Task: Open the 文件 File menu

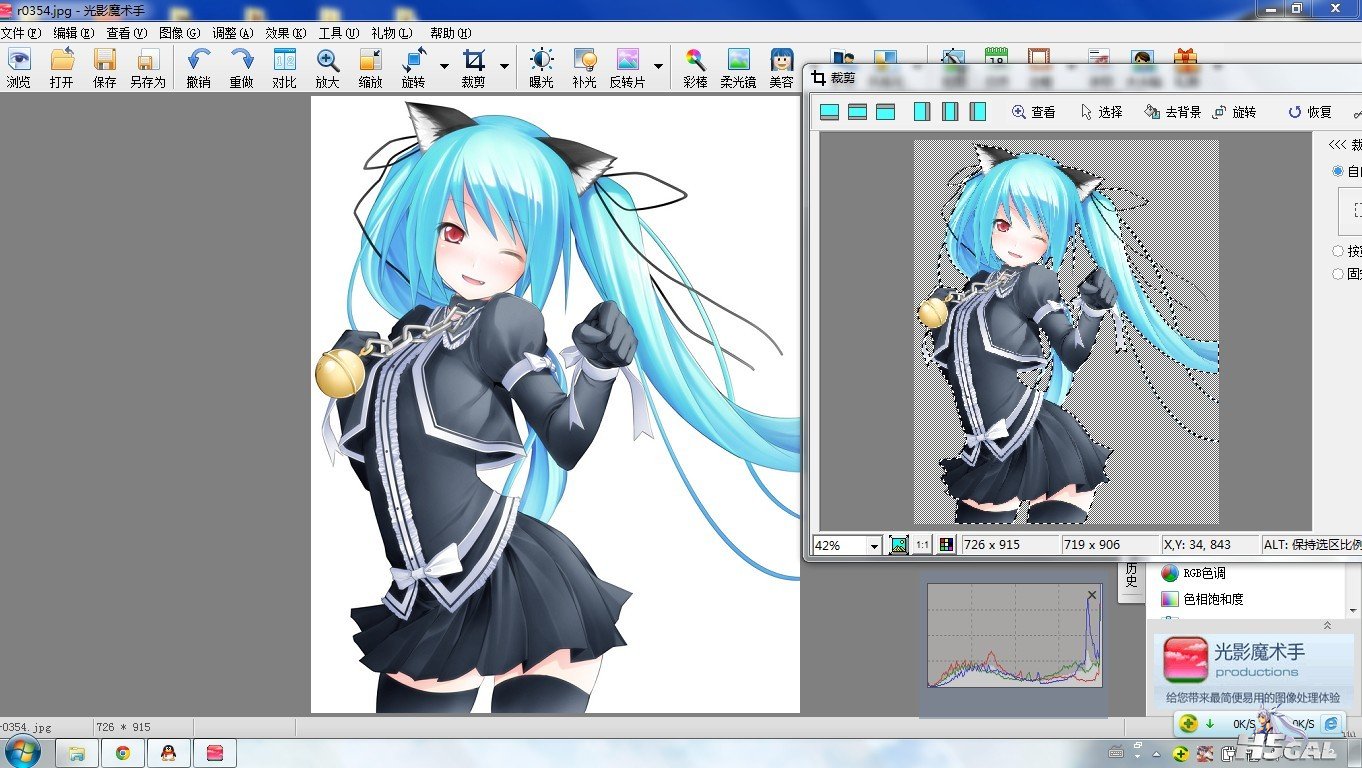Action: pyautogui.click(x=21, y=33)
